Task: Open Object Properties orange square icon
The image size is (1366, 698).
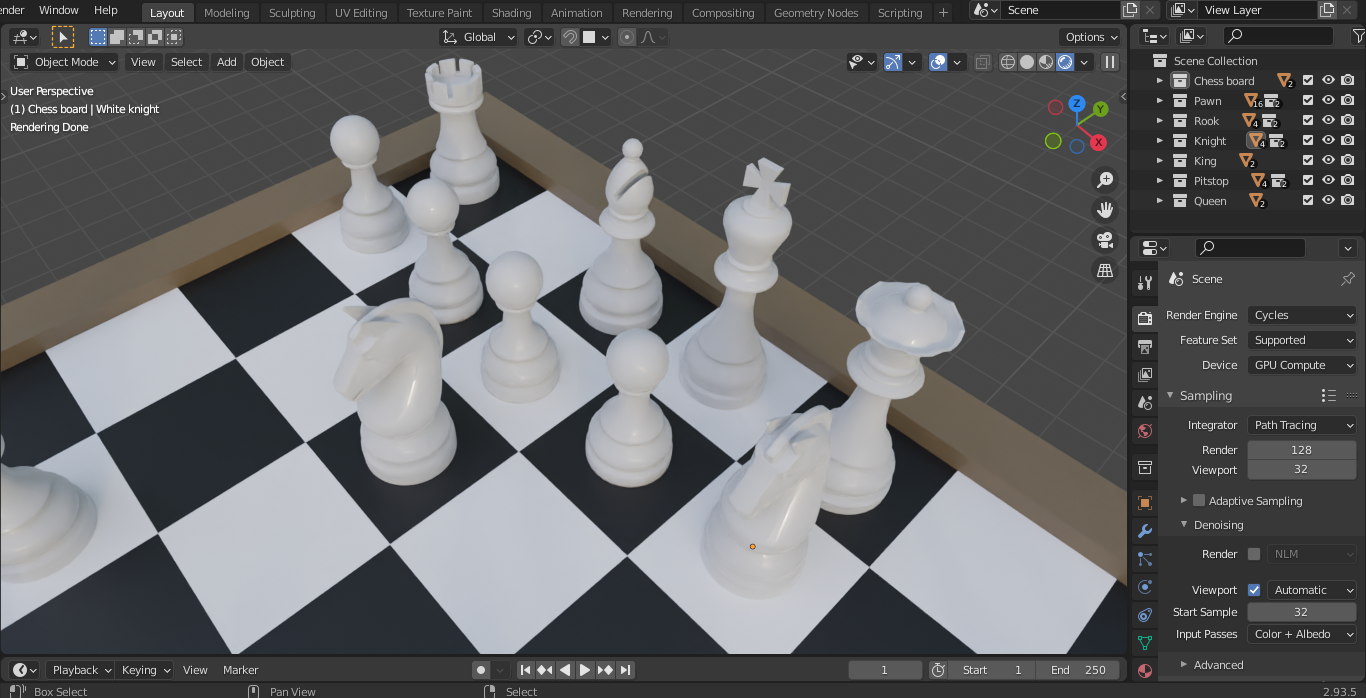Action: point(1144,501)
